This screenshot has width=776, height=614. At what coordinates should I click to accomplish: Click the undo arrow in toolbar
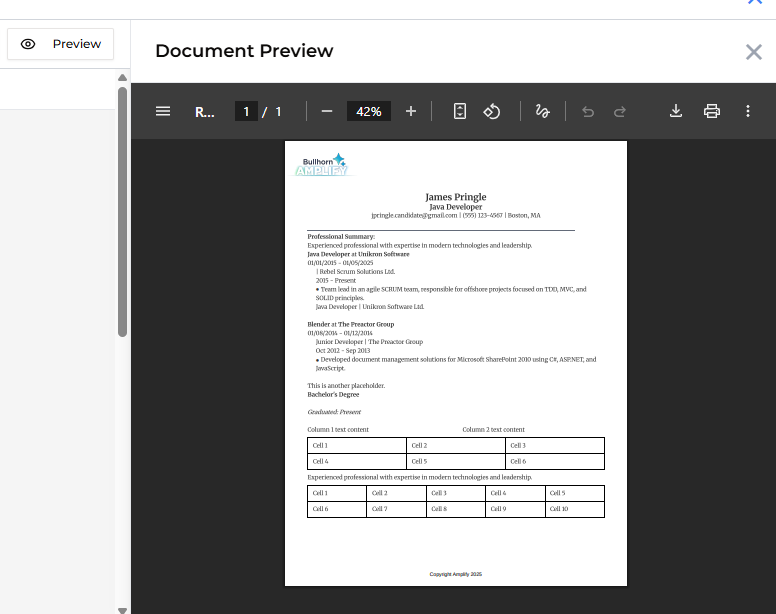point(588,111)
